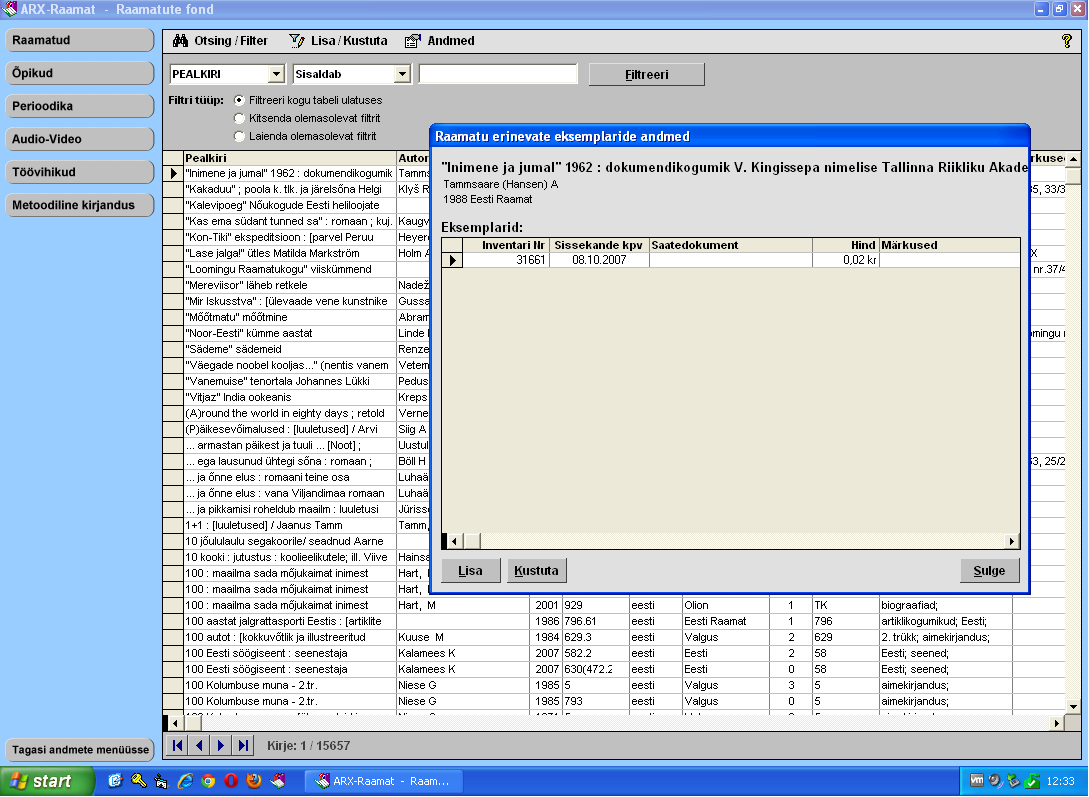Open the Lisa / Kustuta menu
Image resolution: width=1089 pixels, height=797 pixels.
click(x=338, y=41)
